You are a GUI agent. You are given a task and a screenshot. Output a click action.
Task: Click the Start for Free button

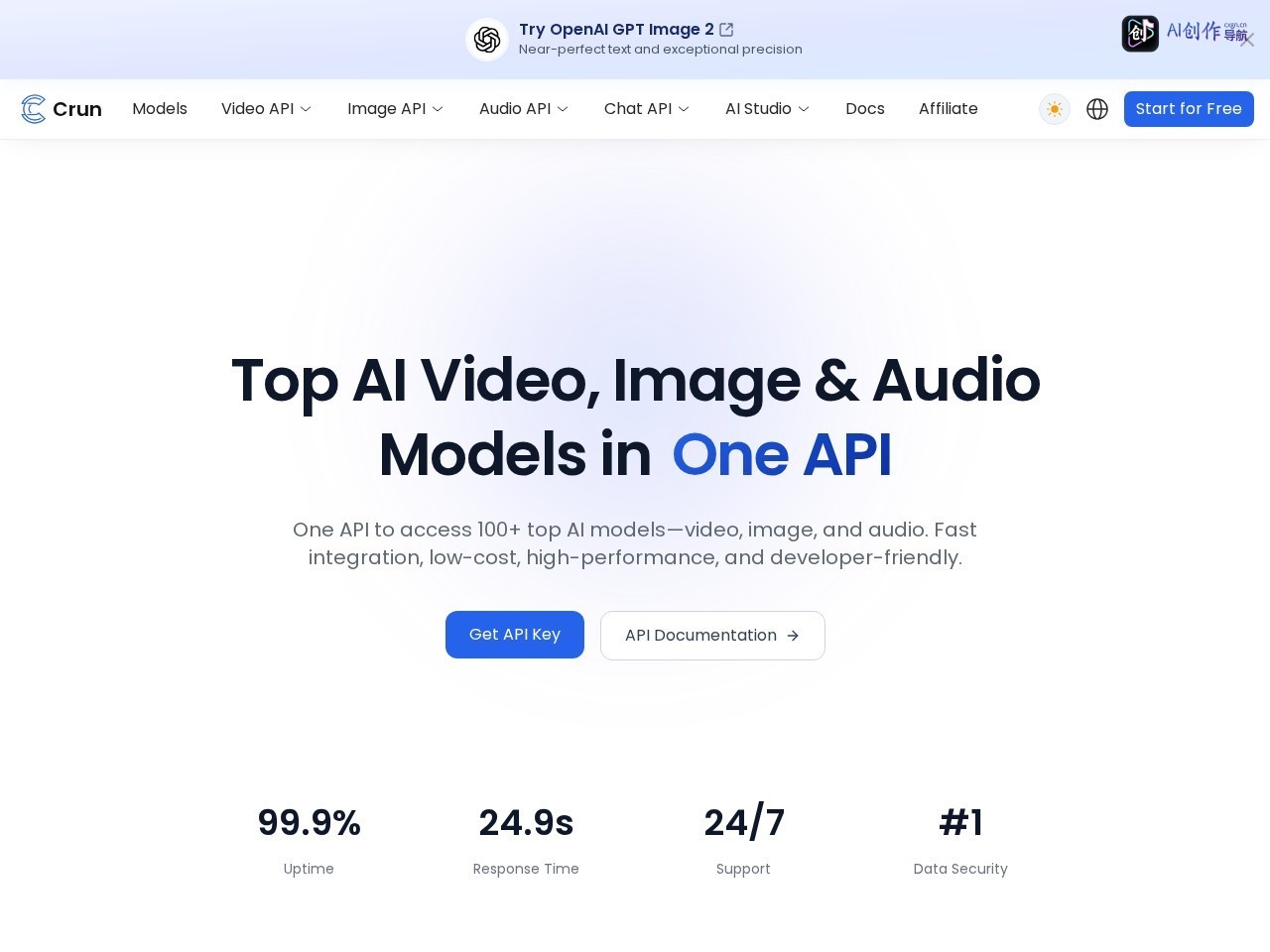pos(1189,109)
